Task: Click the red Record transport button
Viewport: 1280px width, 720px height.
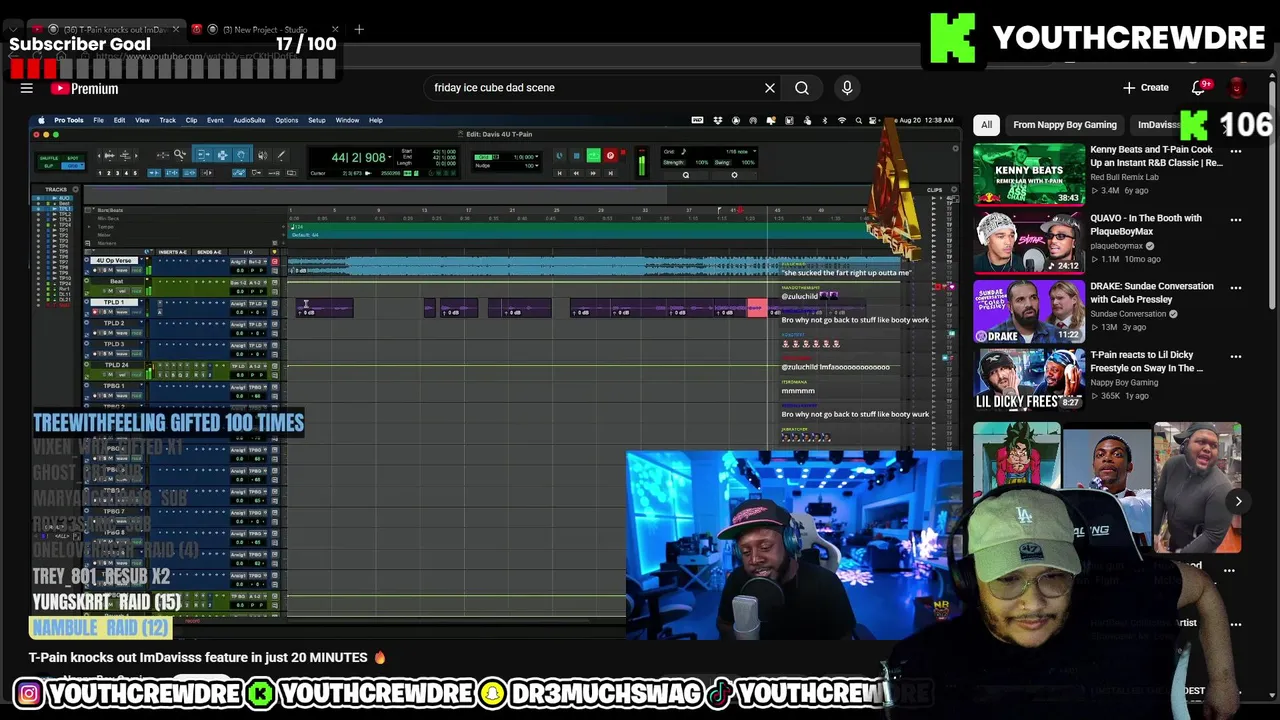Action: (x=610, y=155)
